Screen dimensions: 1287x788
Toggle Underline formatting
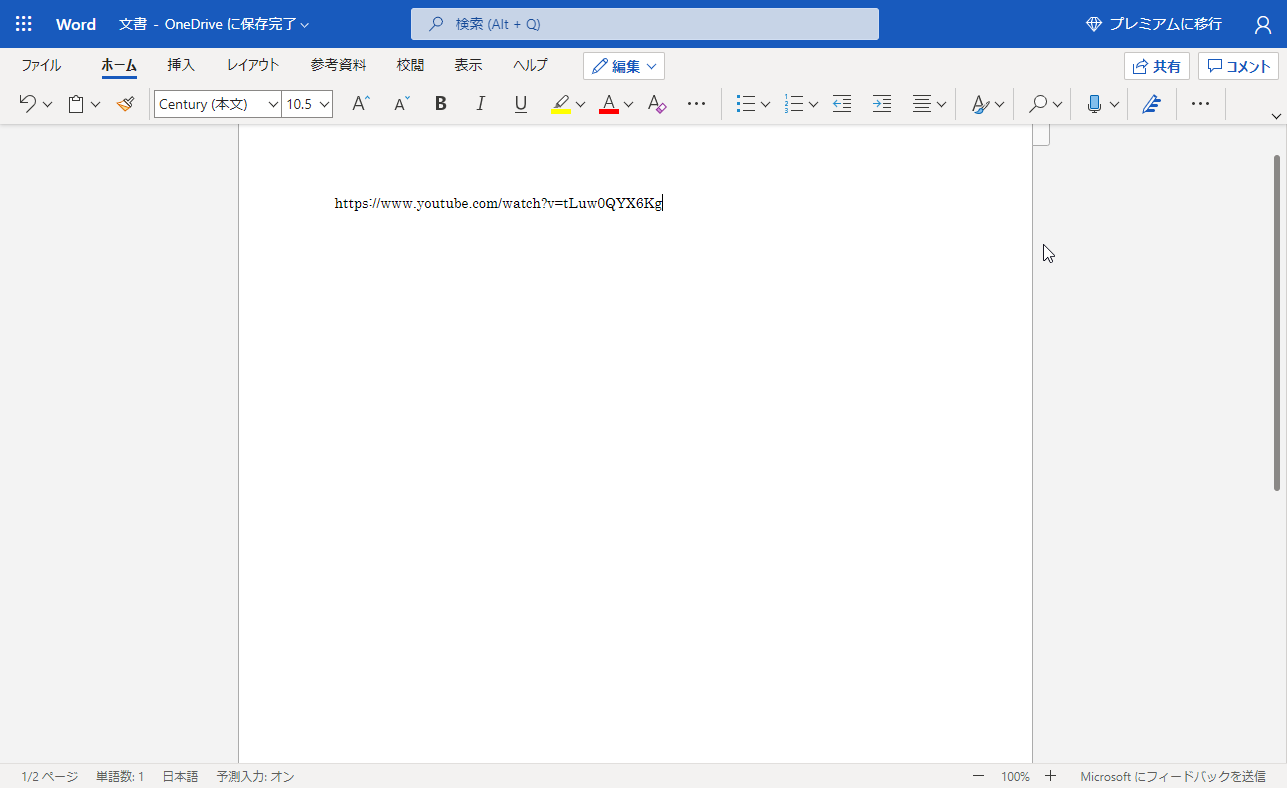coord(520,103)
